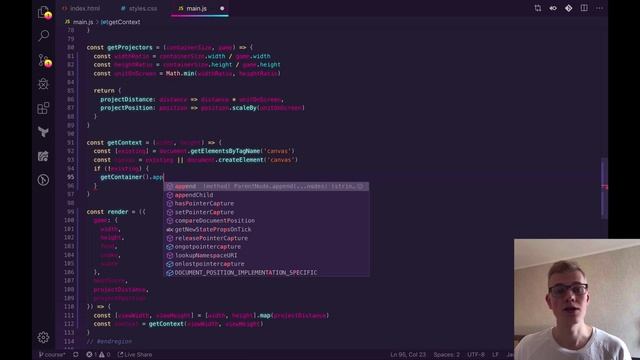Screen dimensions: 640x360
Task: Click the git branch name in status bar
Action: pos(52,355)
